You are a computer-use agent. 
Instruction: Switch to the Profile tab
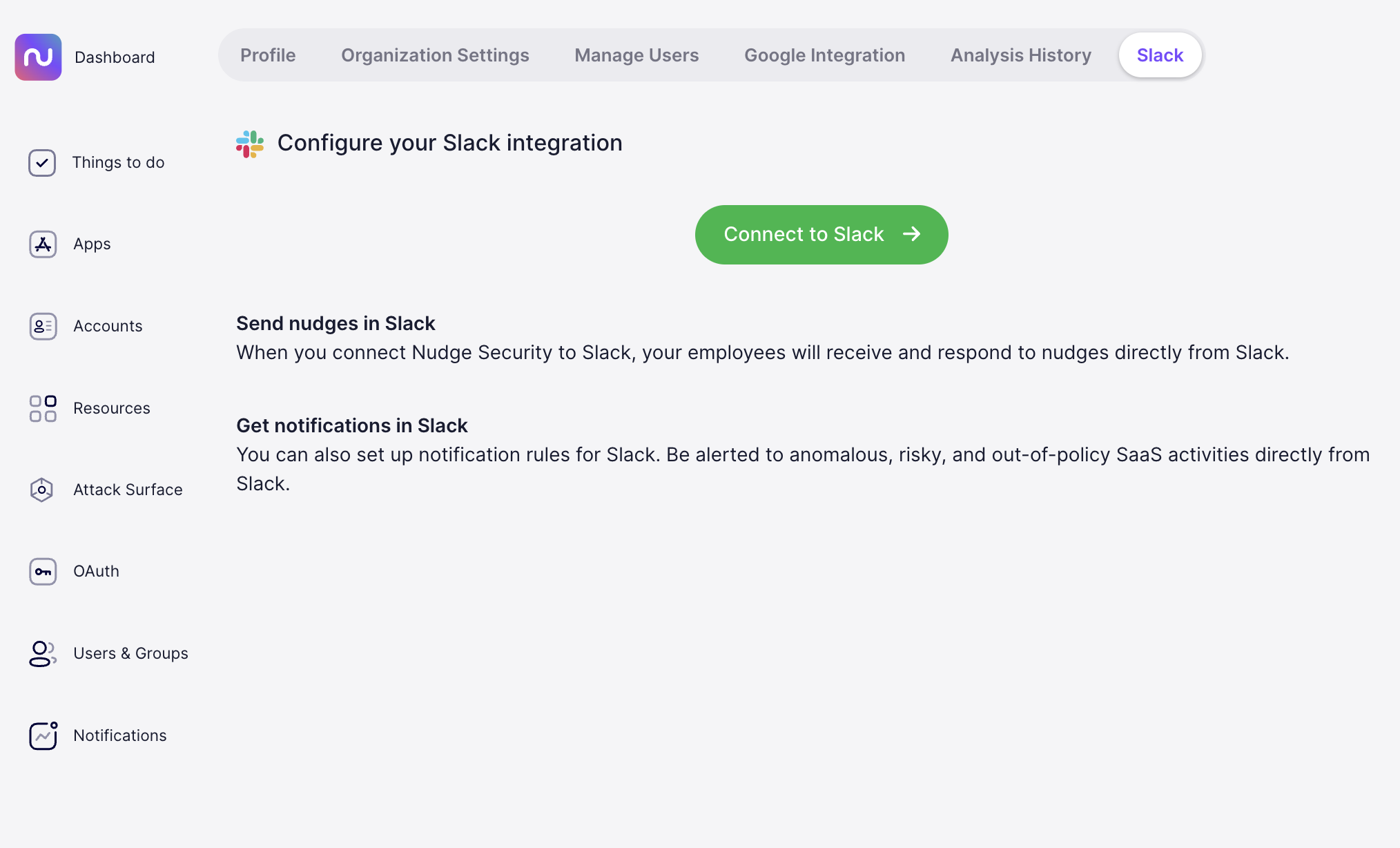(x=268, y=55)
